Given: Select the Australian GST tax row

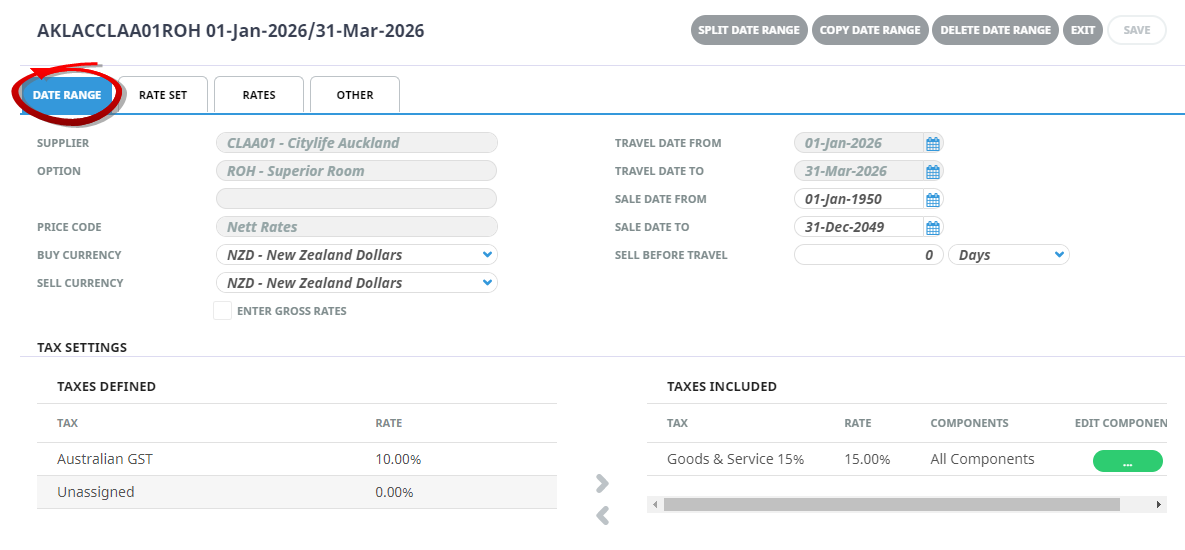Looking at the screenshot, I should (296, 460).
